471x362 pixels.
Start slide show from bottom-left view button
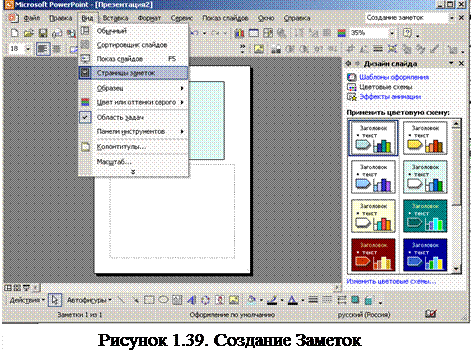[26, 288]
